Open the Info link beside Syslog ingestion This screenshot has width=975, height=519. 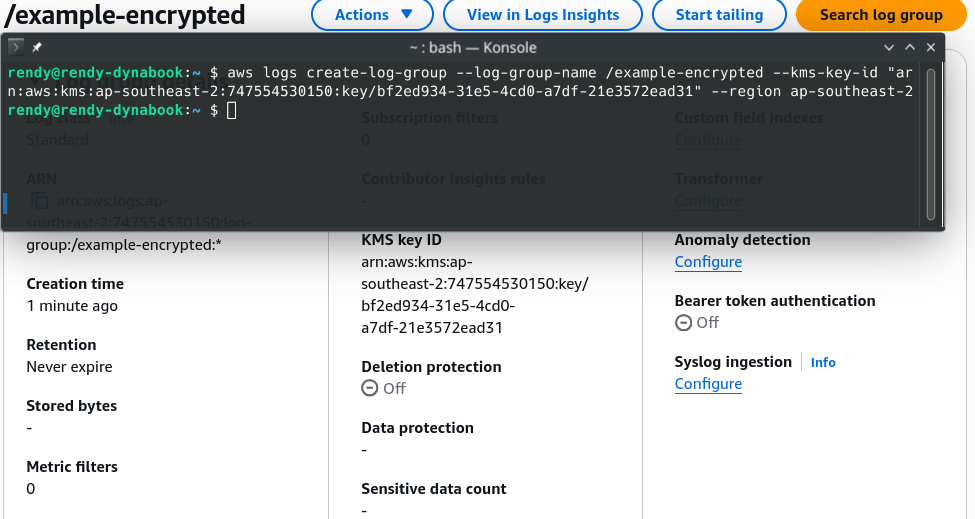click(823, 362)
